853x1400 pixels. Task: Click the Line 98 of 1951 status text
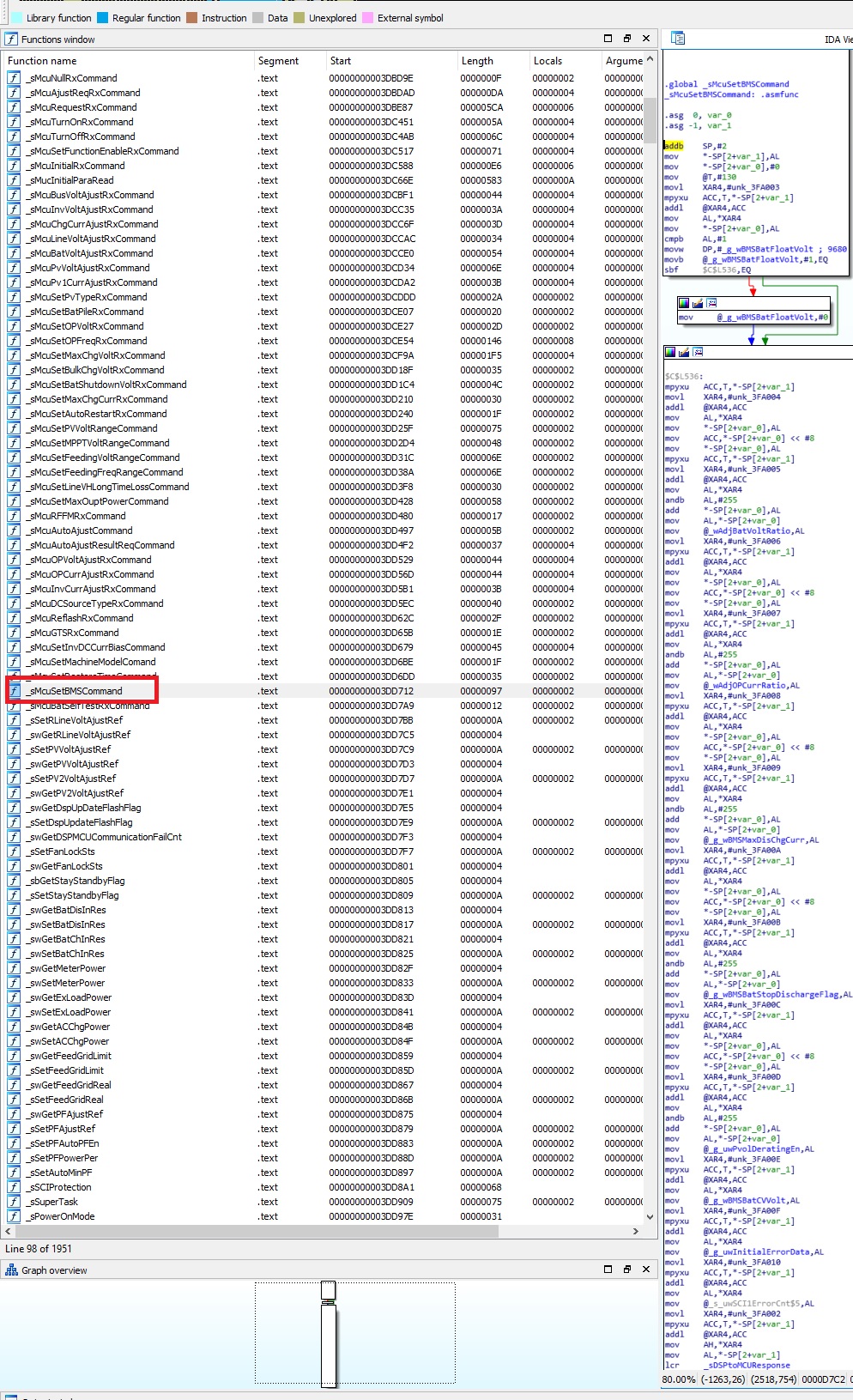[x=39, y=1249]
